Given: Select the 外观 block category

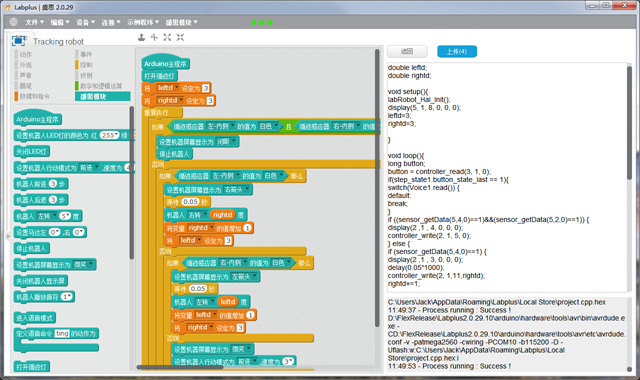Looking at the screenshot, I should (25, 65).
